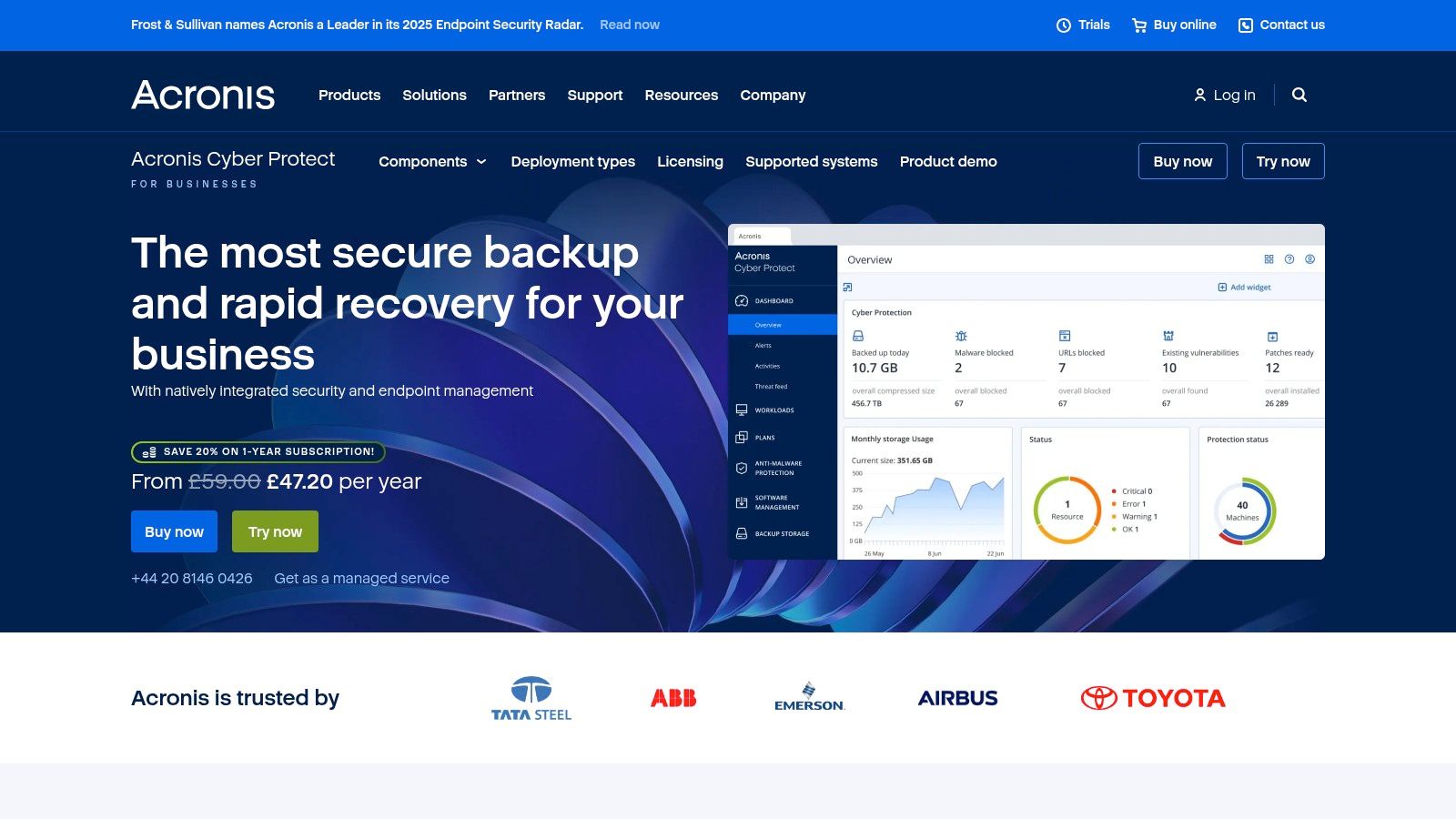Click the Dashboard gauge icon in screenshot
This screenshot has width=1456, height=819.
[x=742, y=300]
